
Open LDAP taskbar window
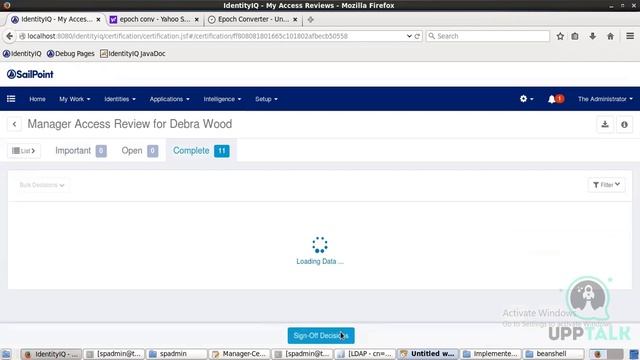[365, 354]
